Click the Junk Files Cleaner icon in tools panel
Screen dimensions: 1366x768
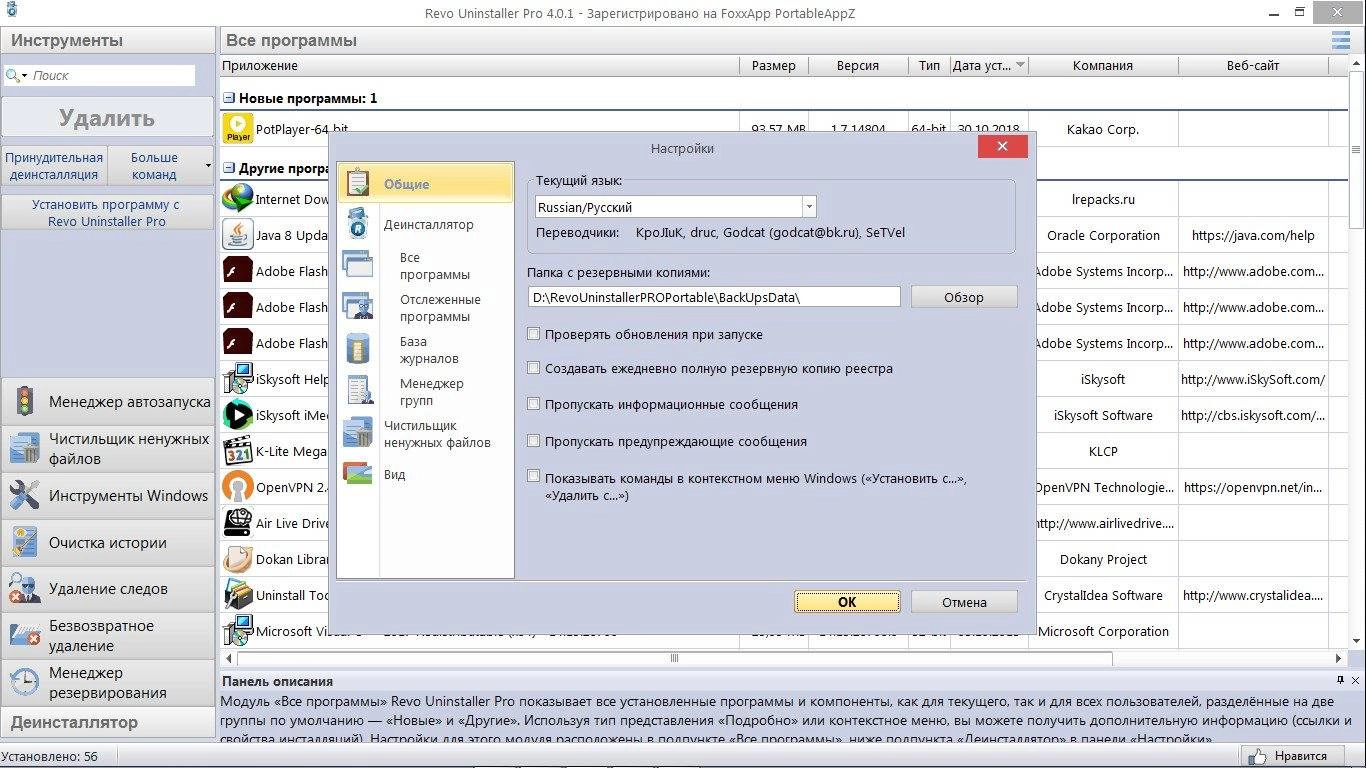pos(24,448)
